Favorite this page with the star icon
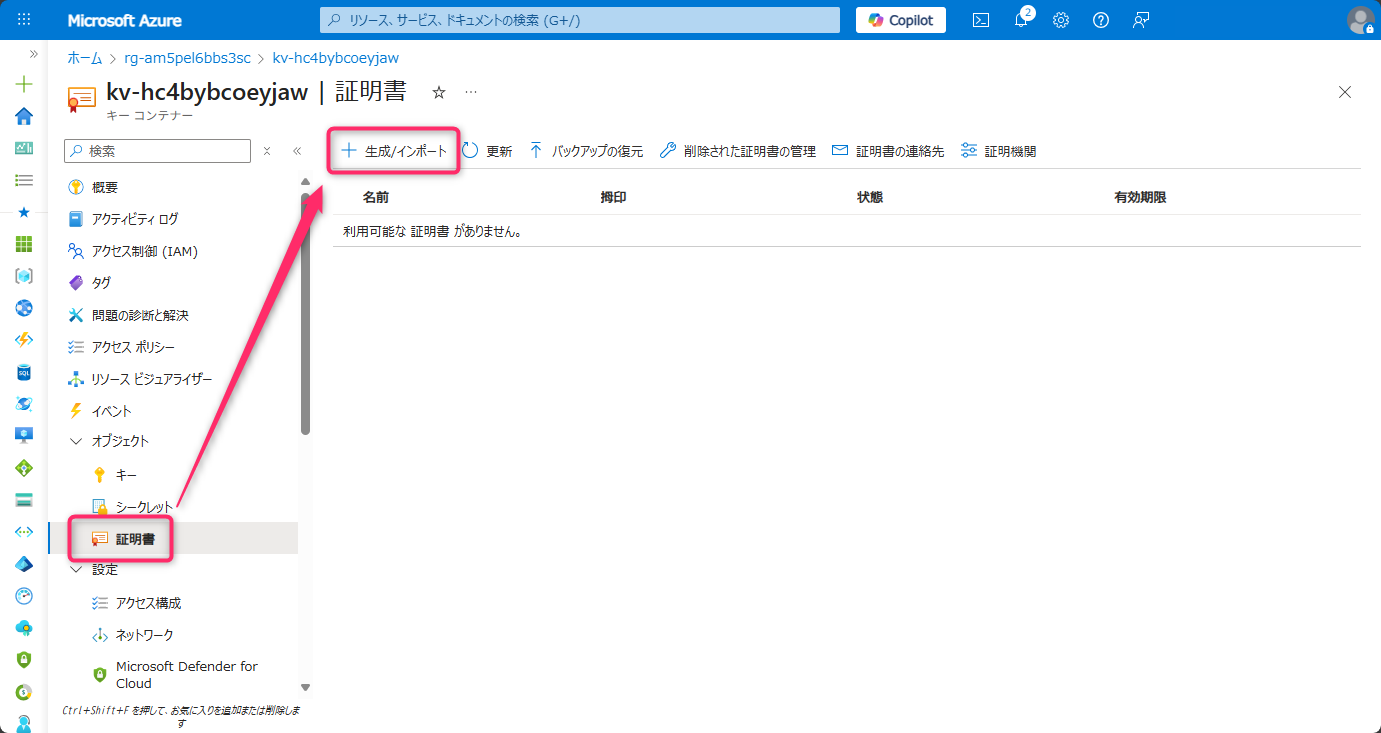Screen dimensions: 1381x733 point(438,92)
